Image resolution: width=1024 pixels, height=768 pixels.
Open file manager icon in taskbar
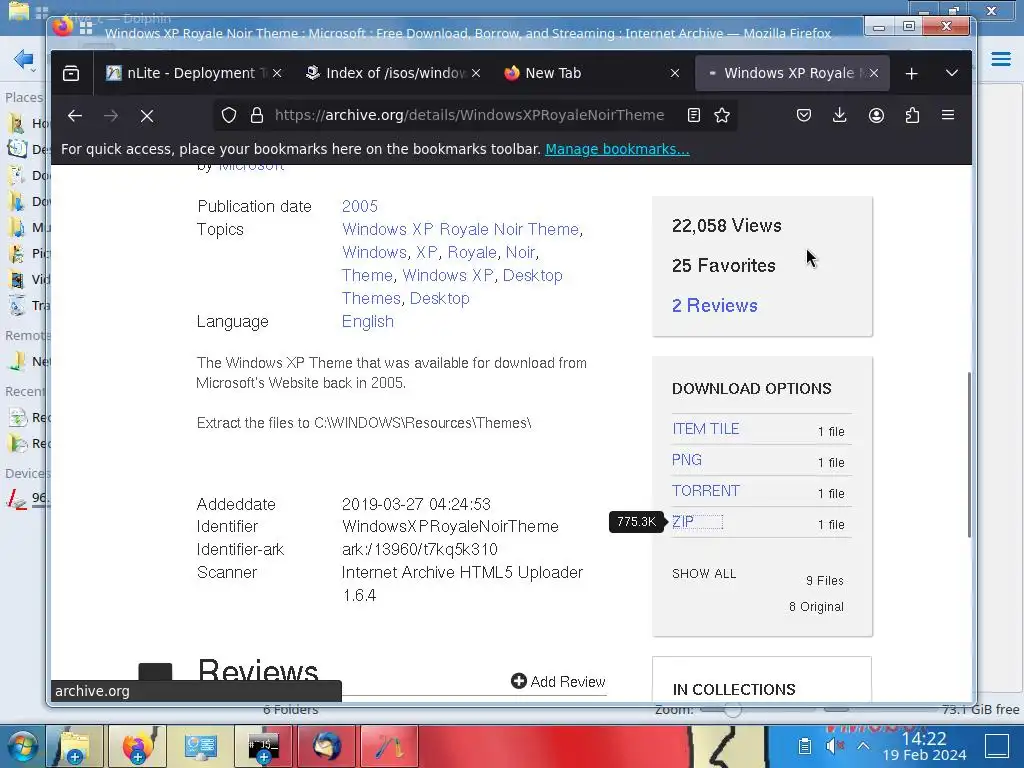tap(74, 746)
